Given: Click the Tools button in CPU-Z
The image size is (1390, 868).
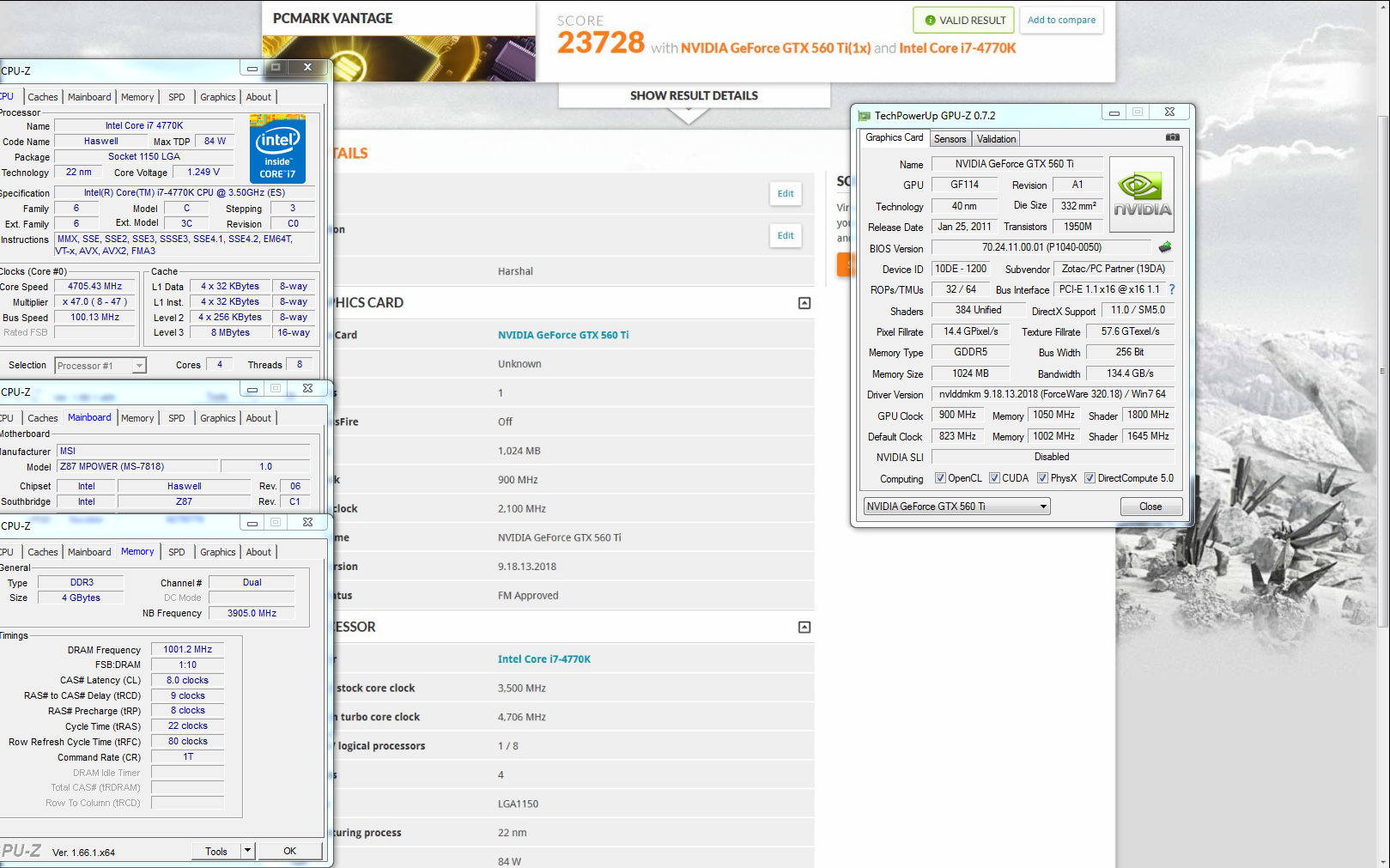Looking at the screenshot, I should (x=216, y=851).
